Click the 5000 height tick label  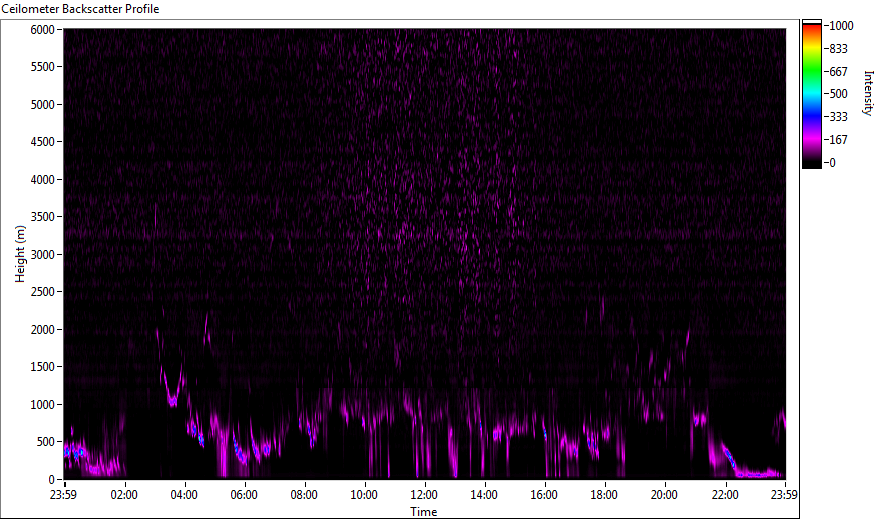click(x=43, y=105)
